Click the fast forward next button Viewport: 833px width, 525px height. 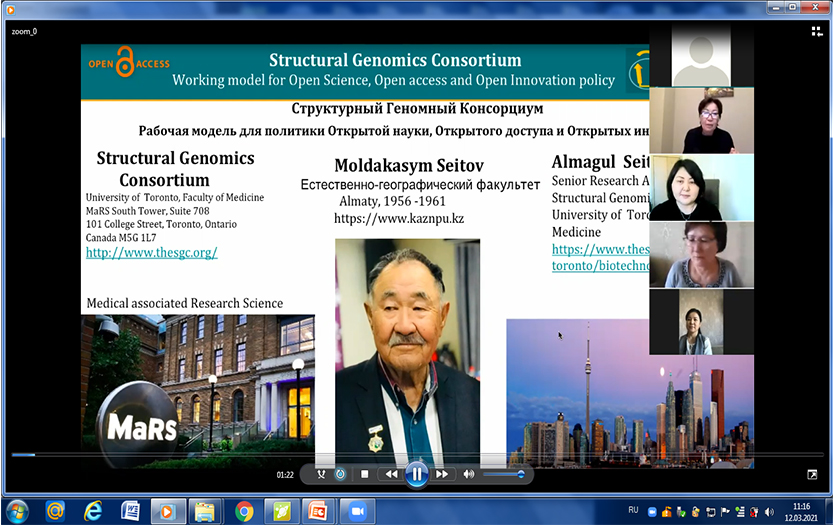pos(441,475)
